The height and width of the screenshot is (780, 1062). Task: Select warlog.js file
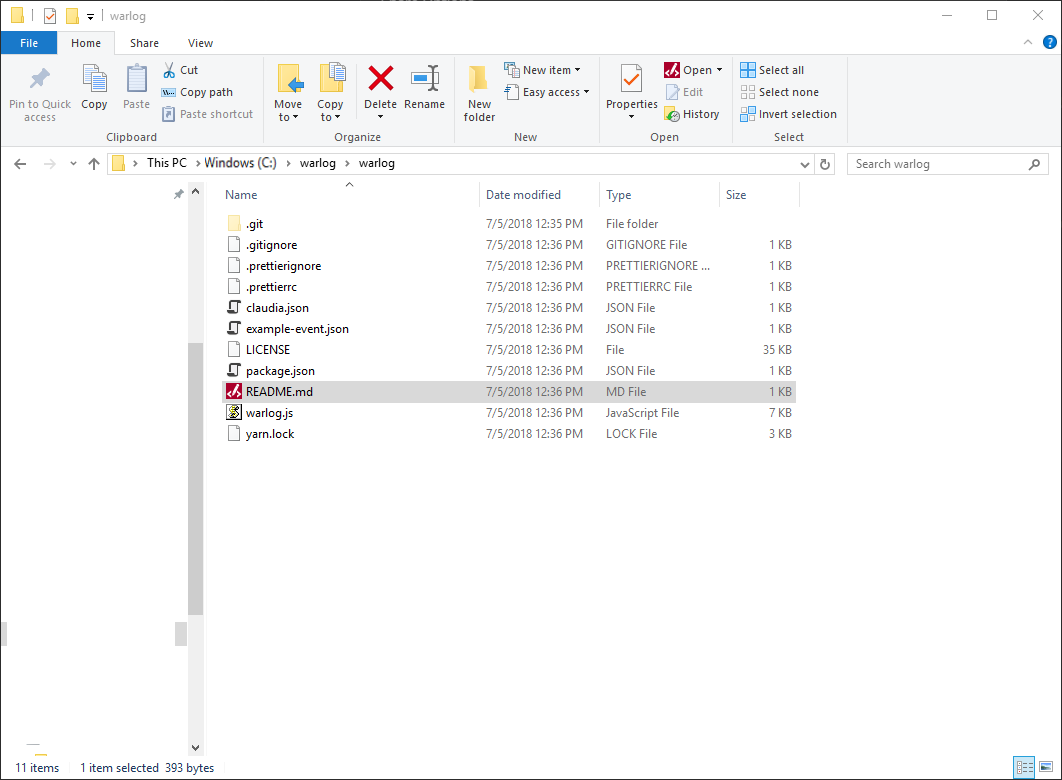[509, 412]
